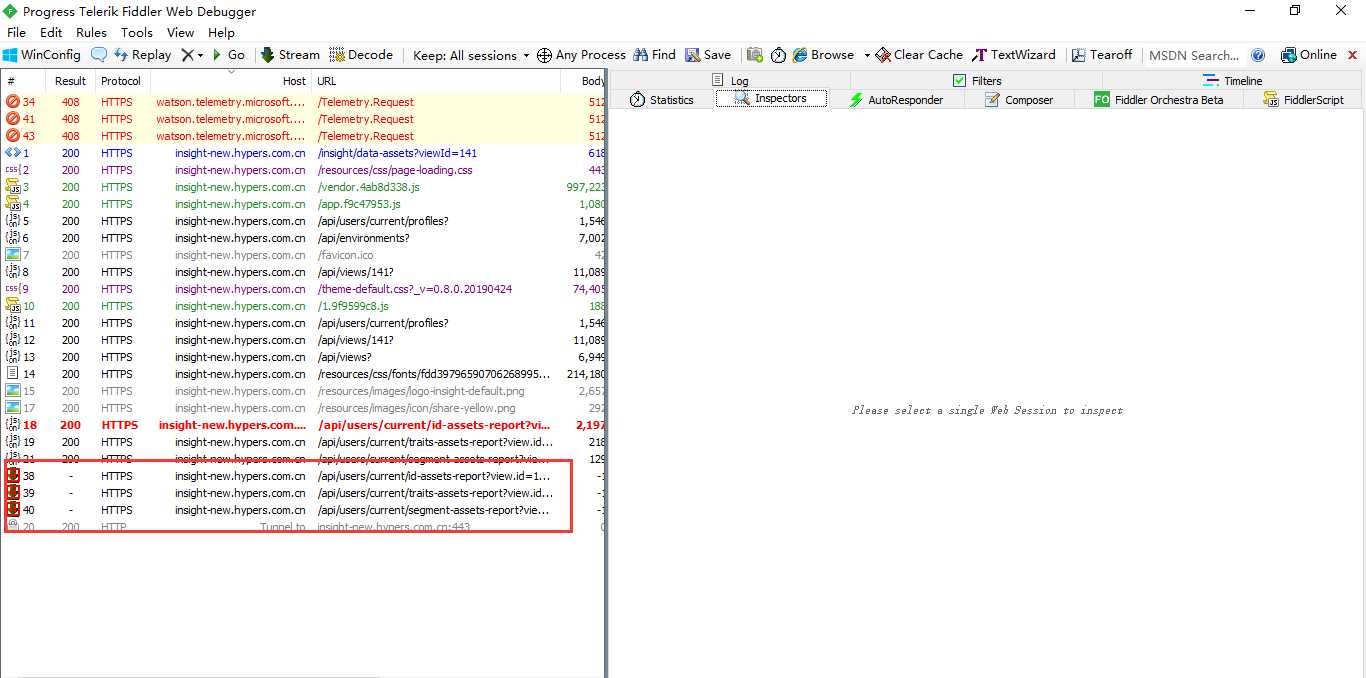Open WinConfig from the toolbar

(x=42, y=55)
